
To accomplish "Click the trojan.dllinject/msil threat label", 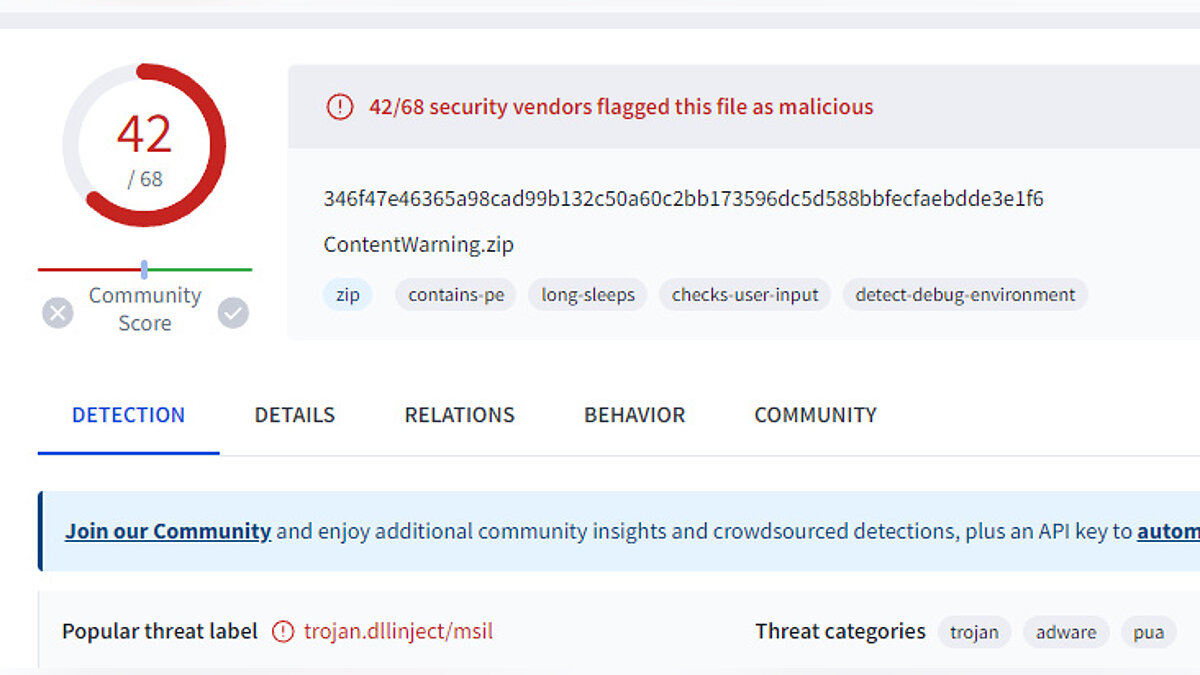I will point(398,631).
